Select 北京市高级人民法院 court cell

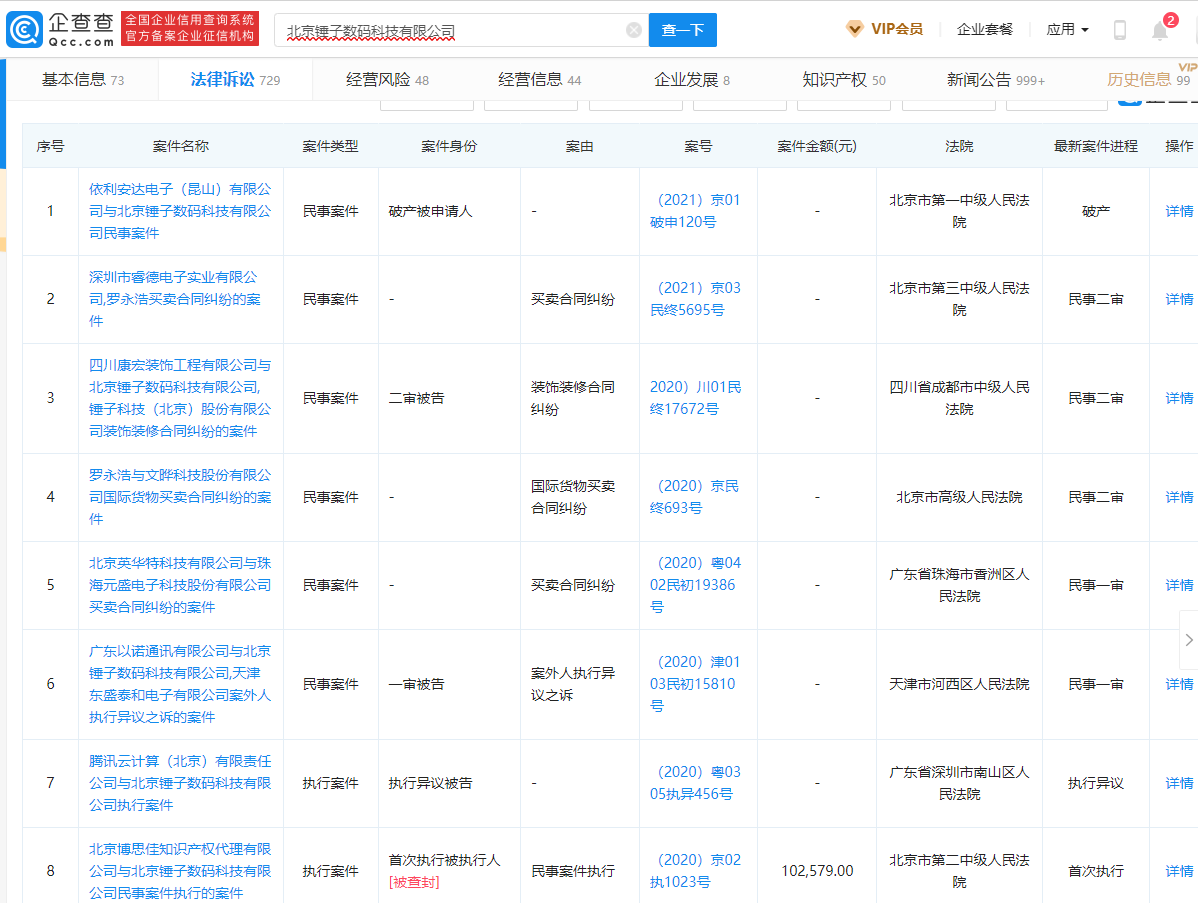[959, 497]
